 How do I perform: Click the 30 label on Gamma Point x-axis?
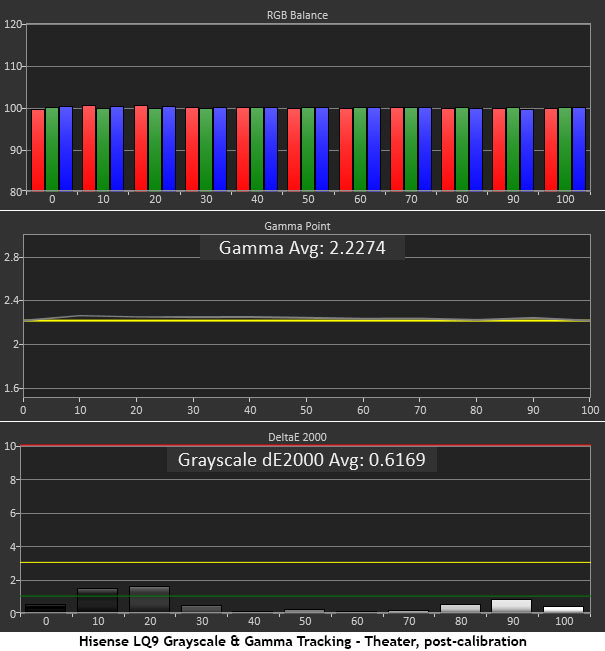coord(193,410)
